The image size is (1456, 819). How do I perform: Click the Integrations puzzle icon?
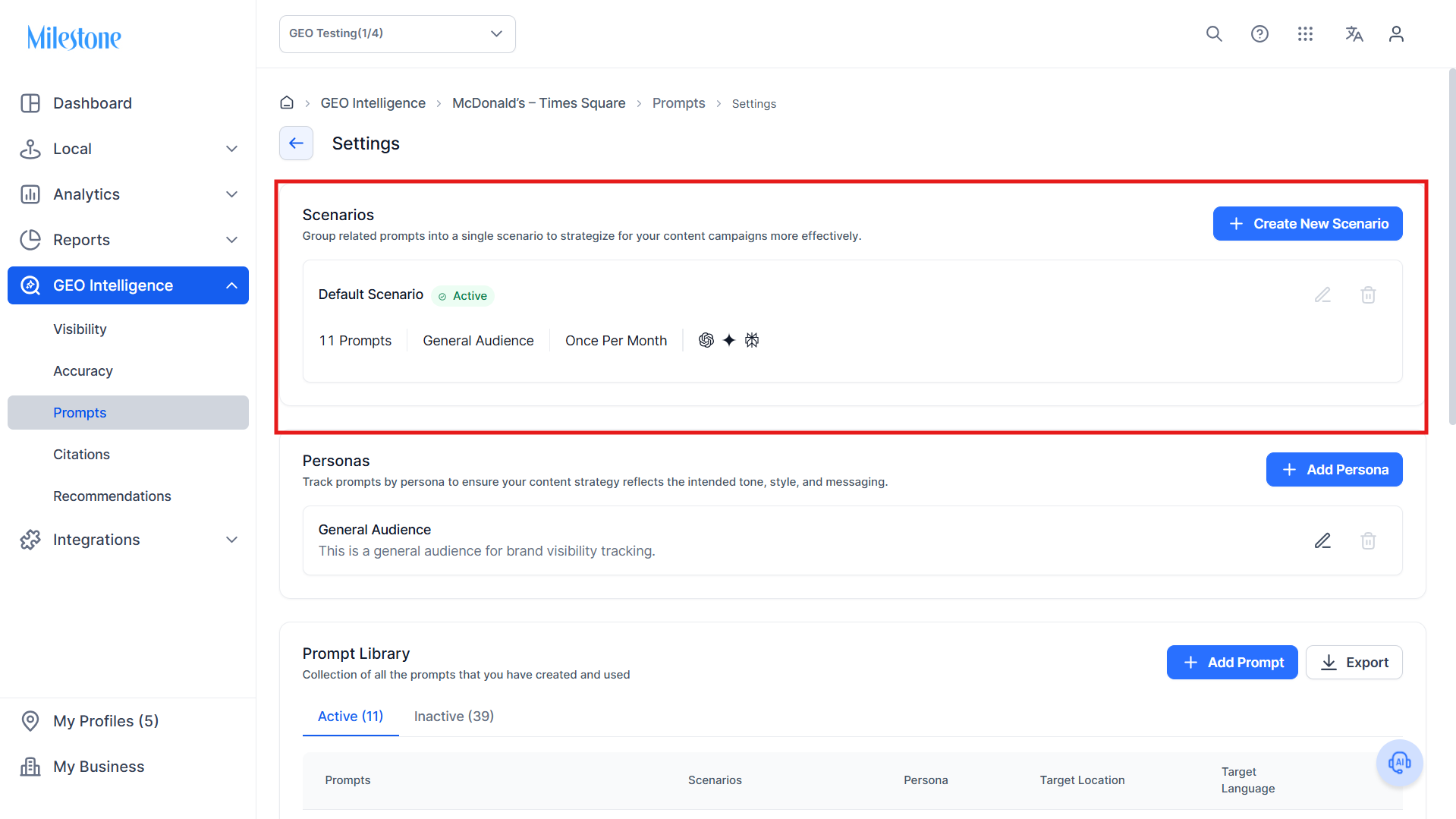(x=30, y=540)
